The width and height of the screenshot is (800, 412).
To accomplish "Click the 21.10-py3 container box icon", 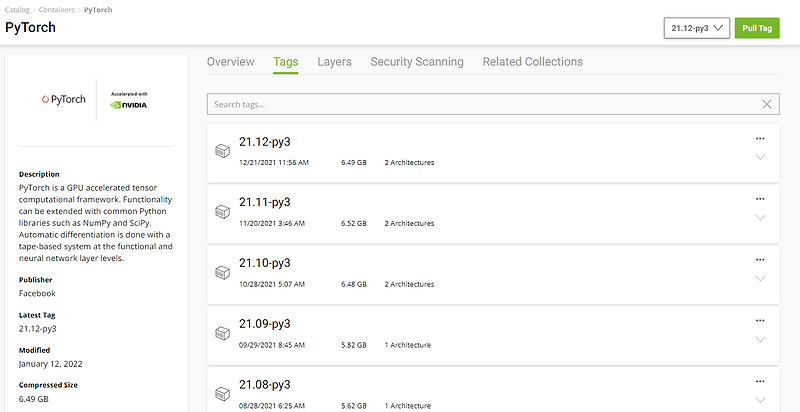I will pos(223,273).
